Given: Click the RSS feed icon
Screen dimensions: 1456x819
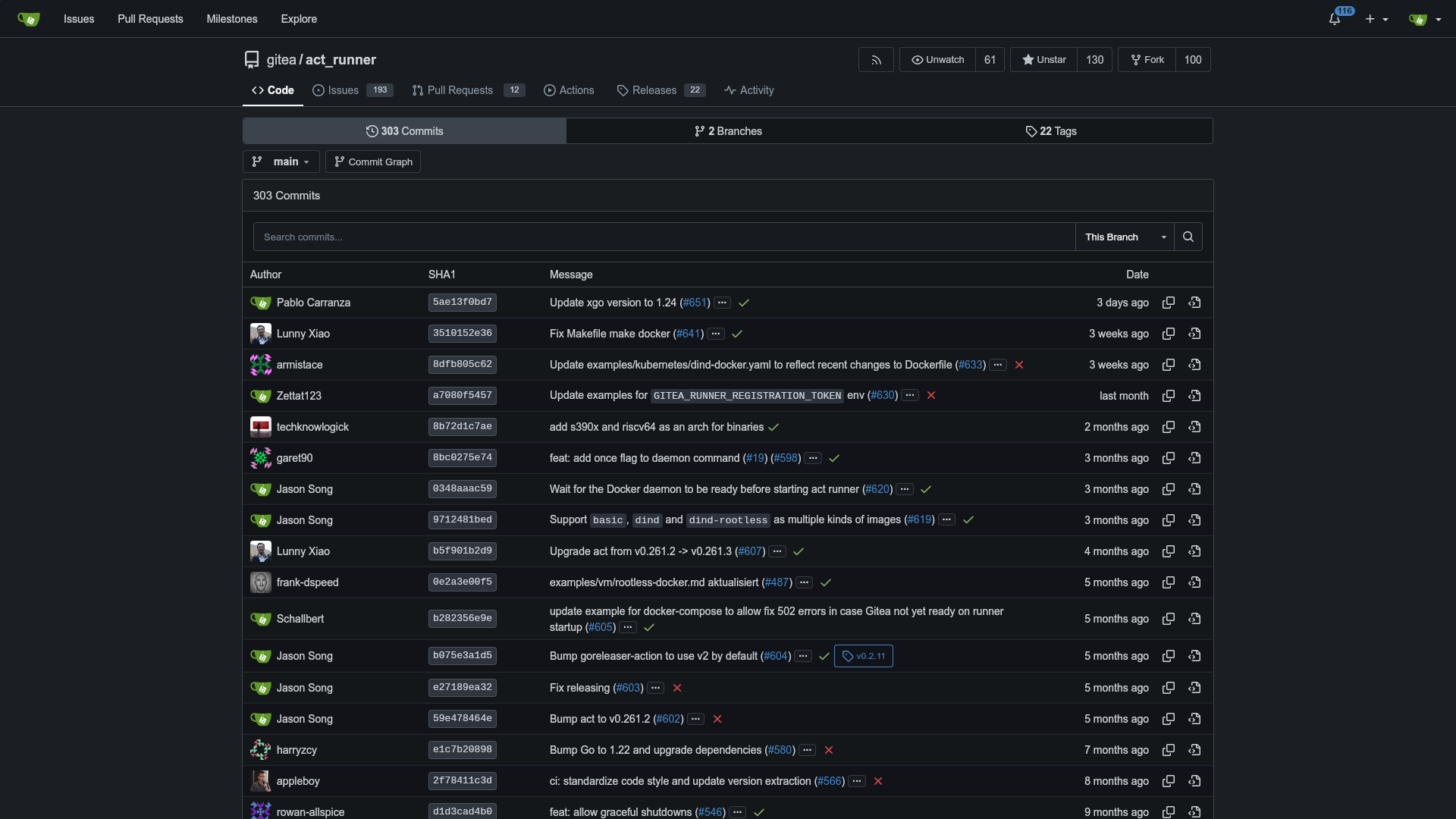Looking at the screenshot, I should (876, 60).
